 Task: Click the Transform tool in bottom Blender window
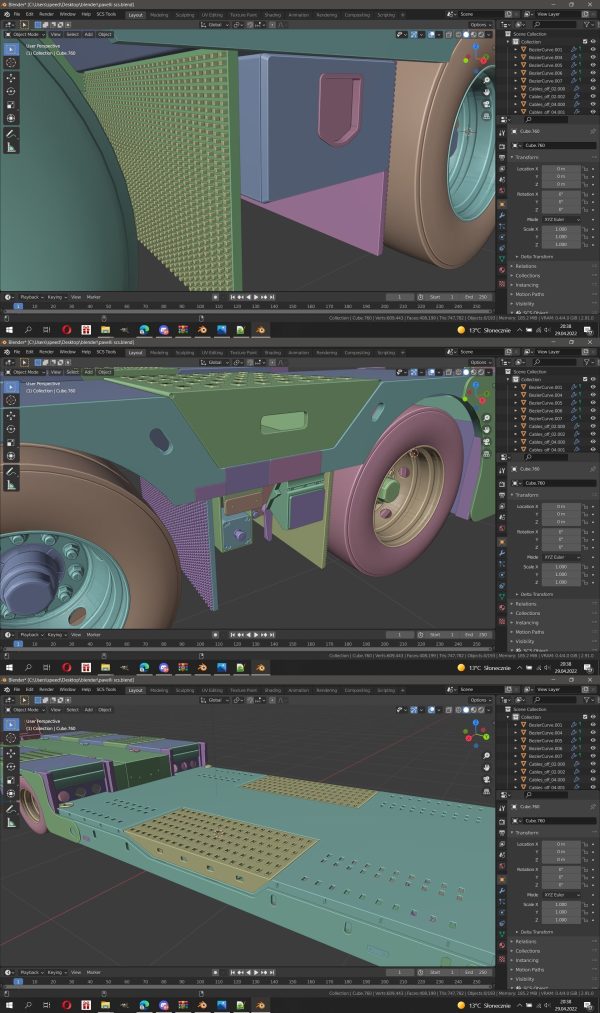click(x=11, y=794)
